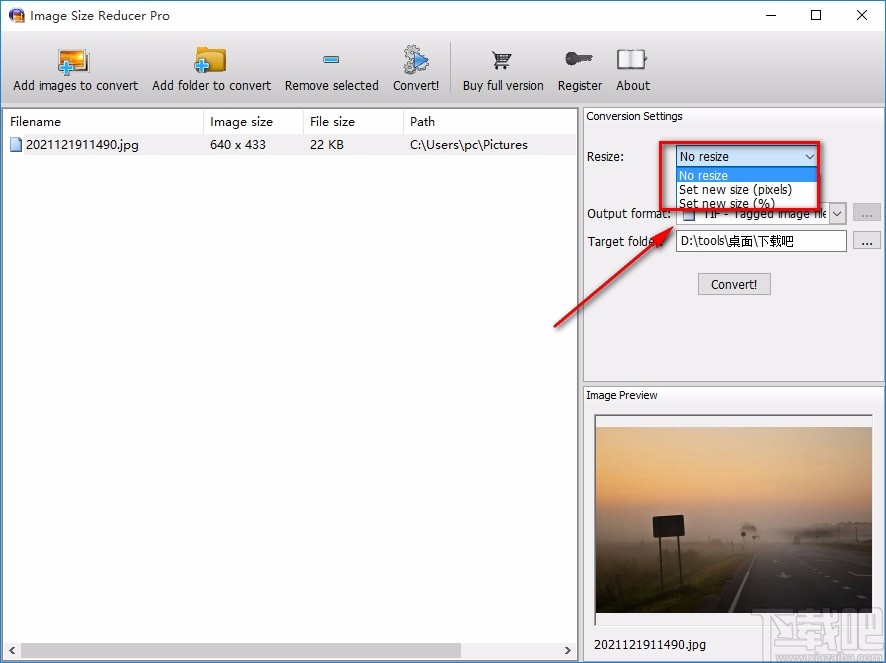The width and height of the screenshot is (886, 663).
Task: Click the Target folder path field
Action: pyautogui.click(x=760, y=241)
